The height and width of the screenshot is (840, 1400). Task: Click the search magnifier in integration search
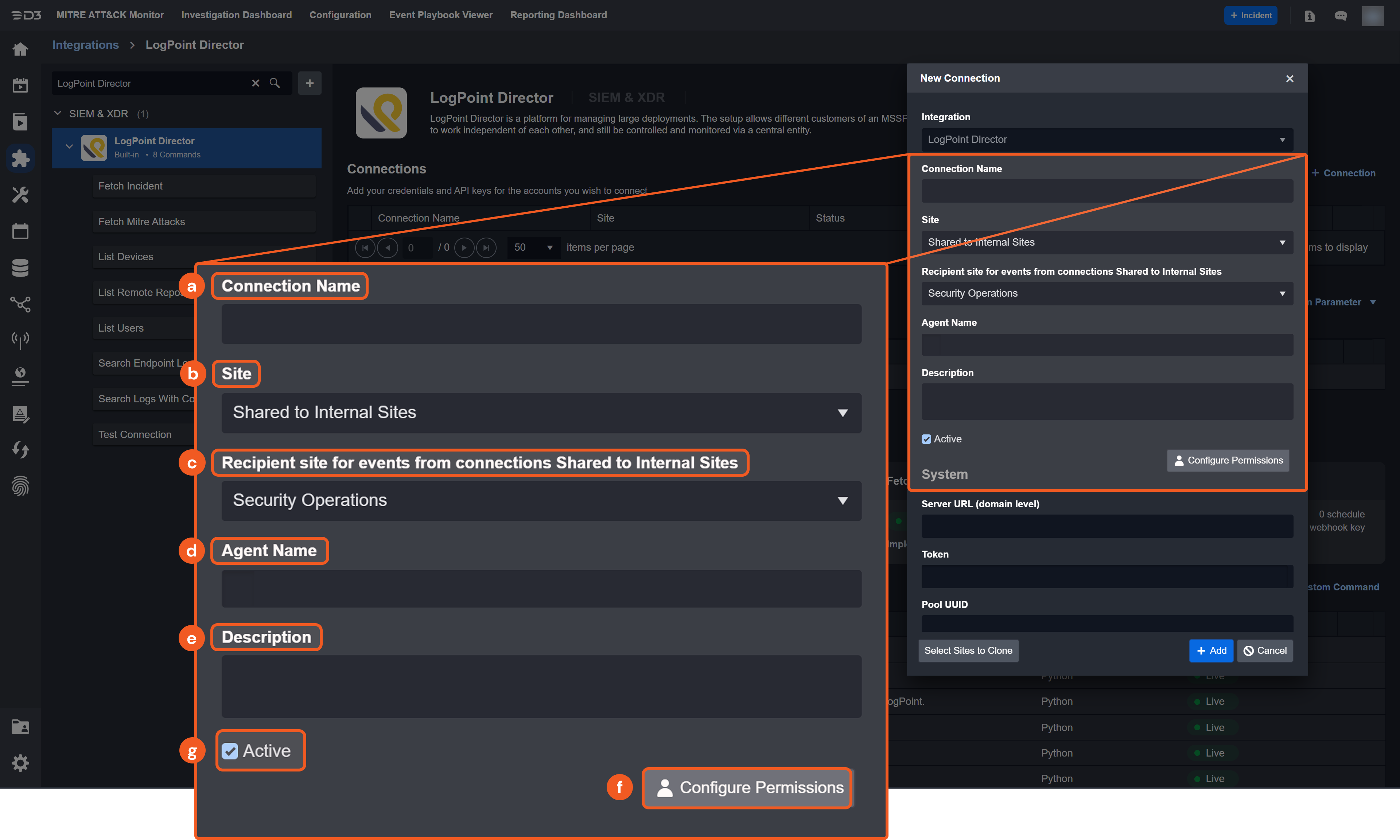tap(275, 83)
